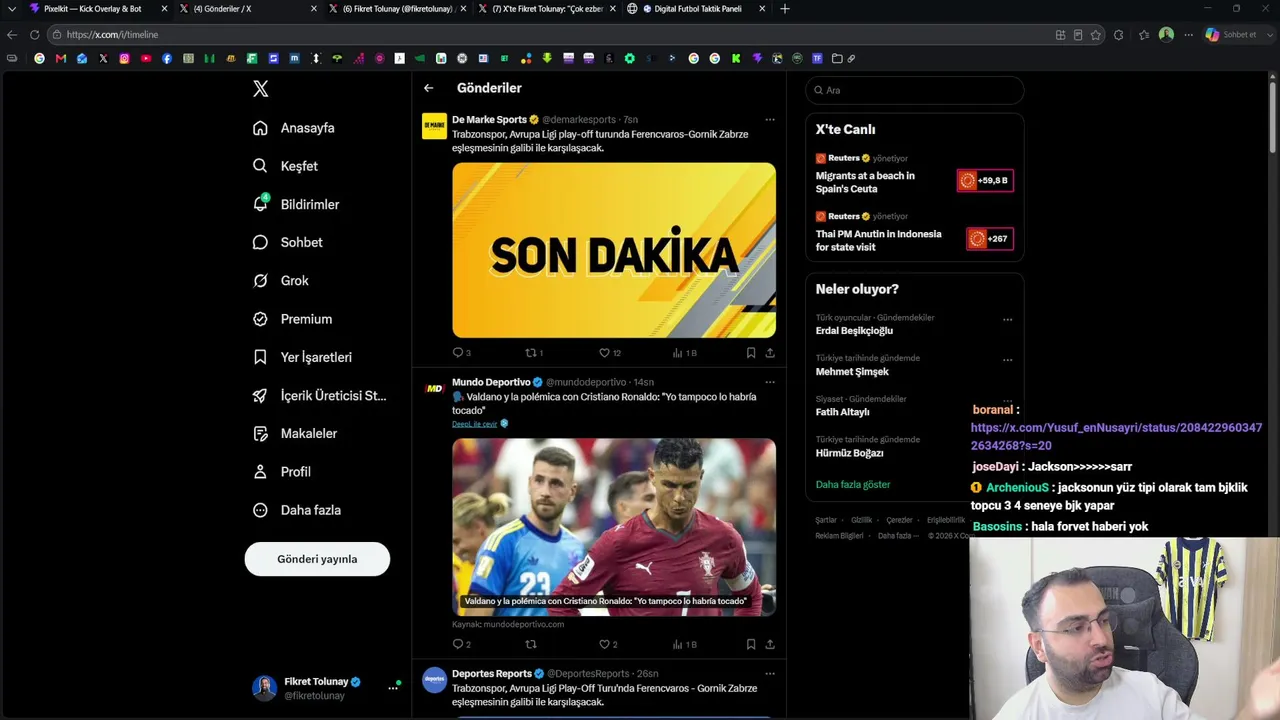Bookmark the Mundo Deportivo post
Viewport: 1280px width, 720px height.
(x=751, y=644)
